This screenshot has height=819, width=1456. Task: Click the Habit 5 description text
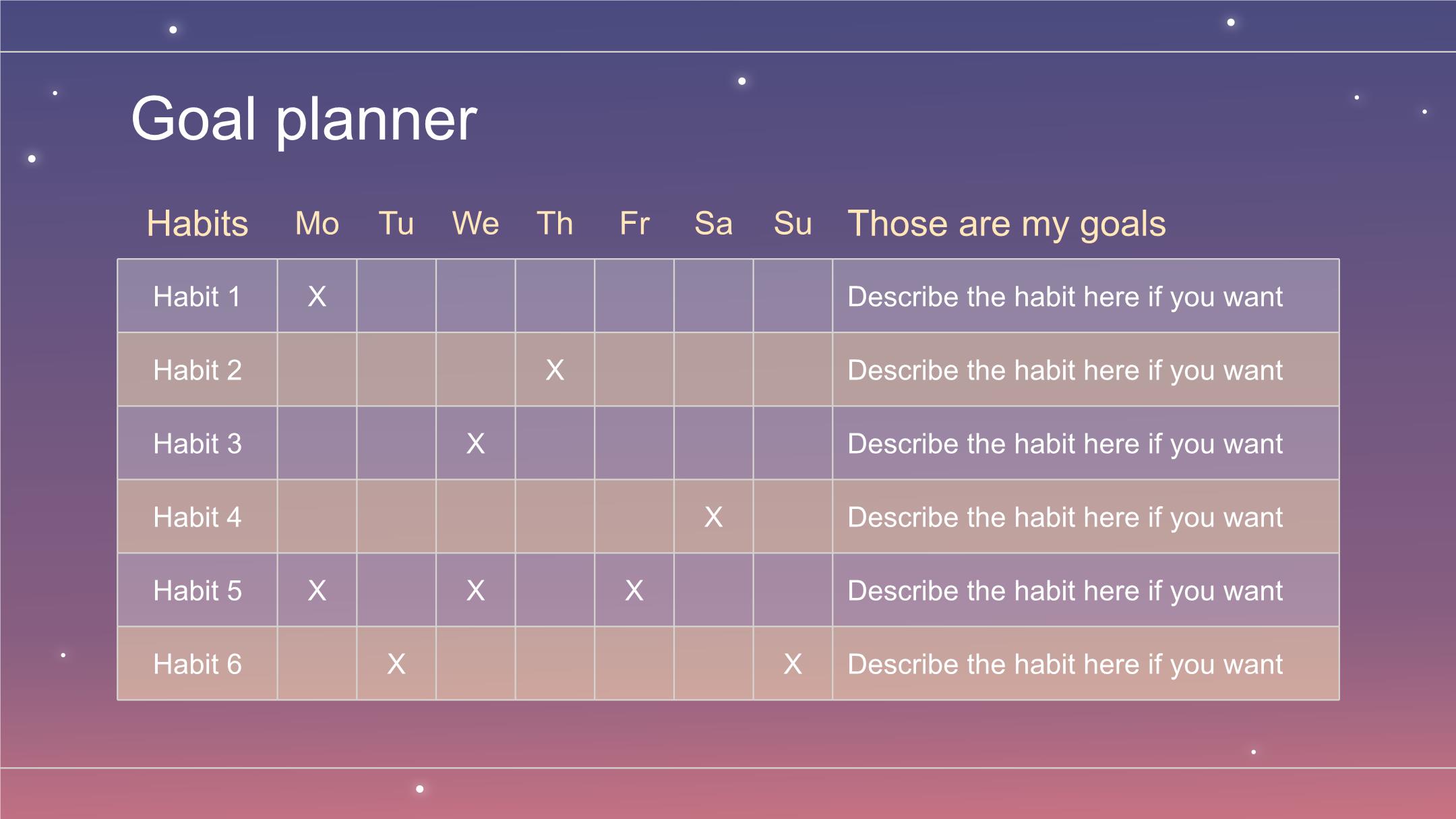point(1065,591)
